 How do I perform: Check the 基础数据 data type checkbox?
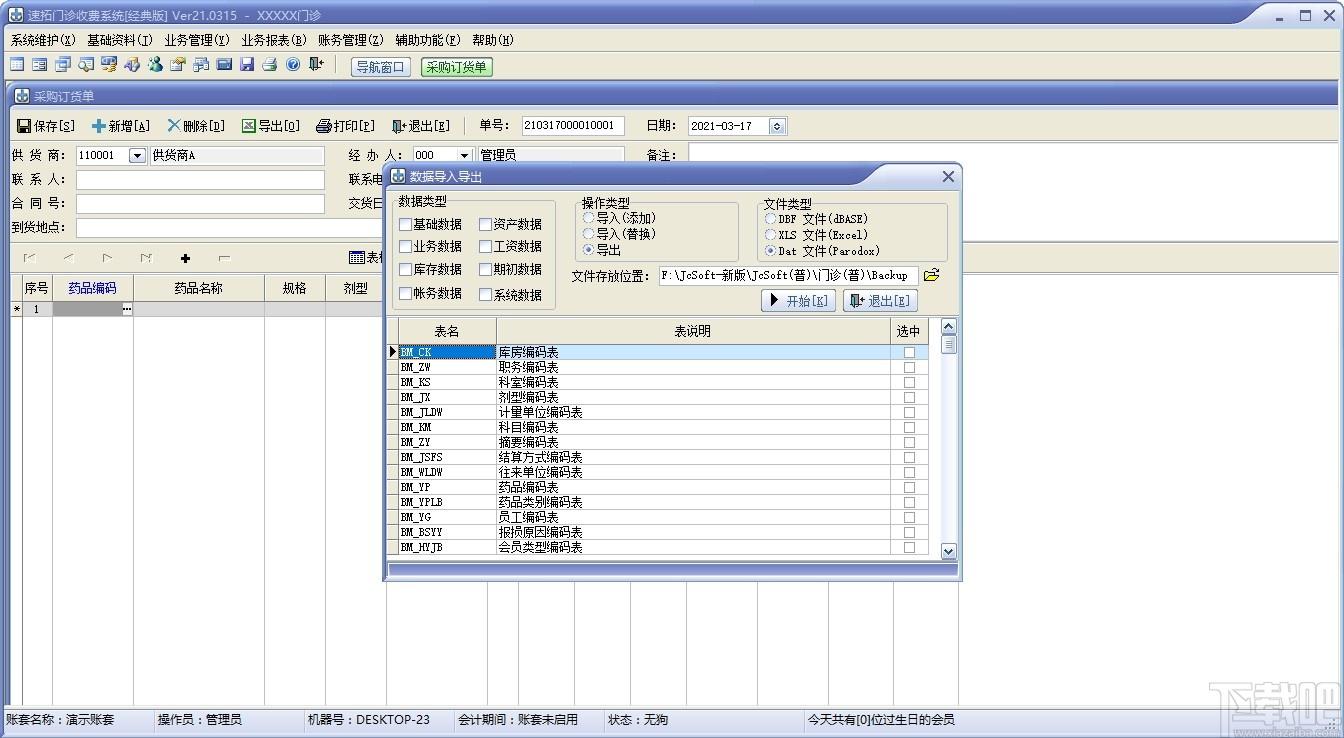pos(405,225)
